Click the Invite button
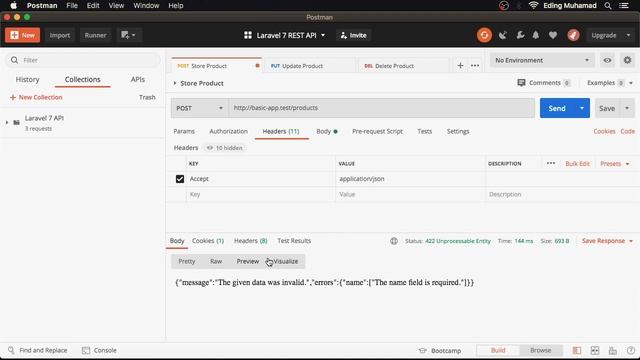The height and width of the screenshot is (360, 640). (353, 36)
